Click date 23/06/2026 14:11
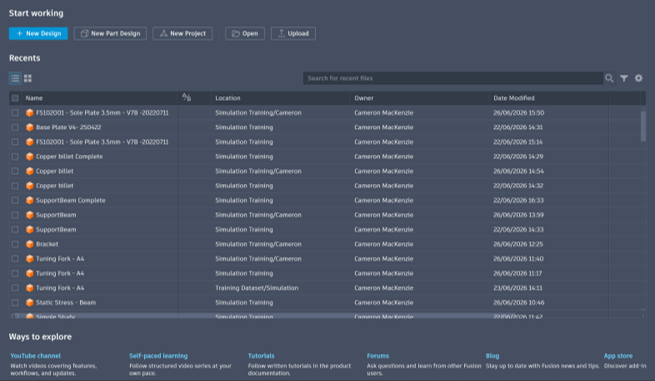The height and width of the screenshot is (381, 655). (x=518, y=288)
